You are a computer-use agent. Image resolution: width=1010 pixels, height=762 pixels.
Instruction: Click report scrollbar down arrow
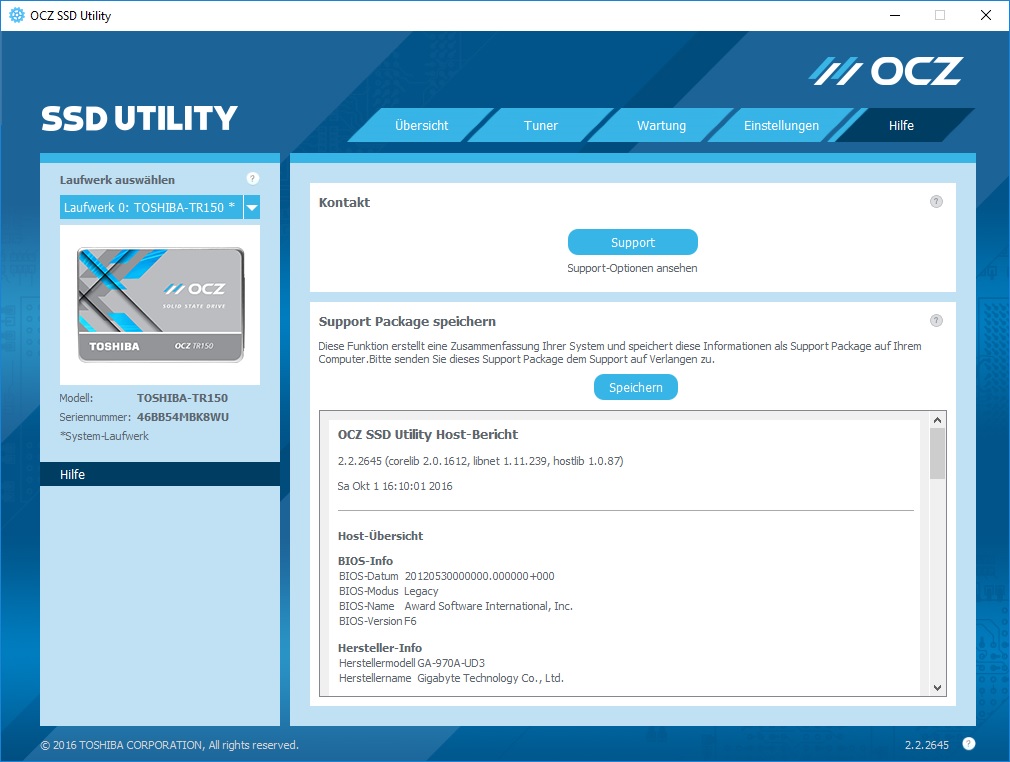[x=937, y=687]
